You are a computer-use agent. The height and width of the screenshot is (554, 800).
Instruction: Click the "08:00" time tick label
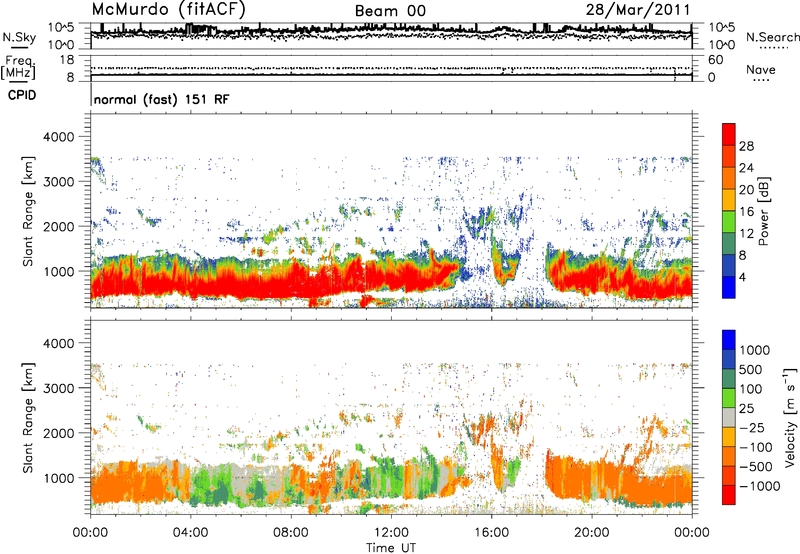click(291, 533)
